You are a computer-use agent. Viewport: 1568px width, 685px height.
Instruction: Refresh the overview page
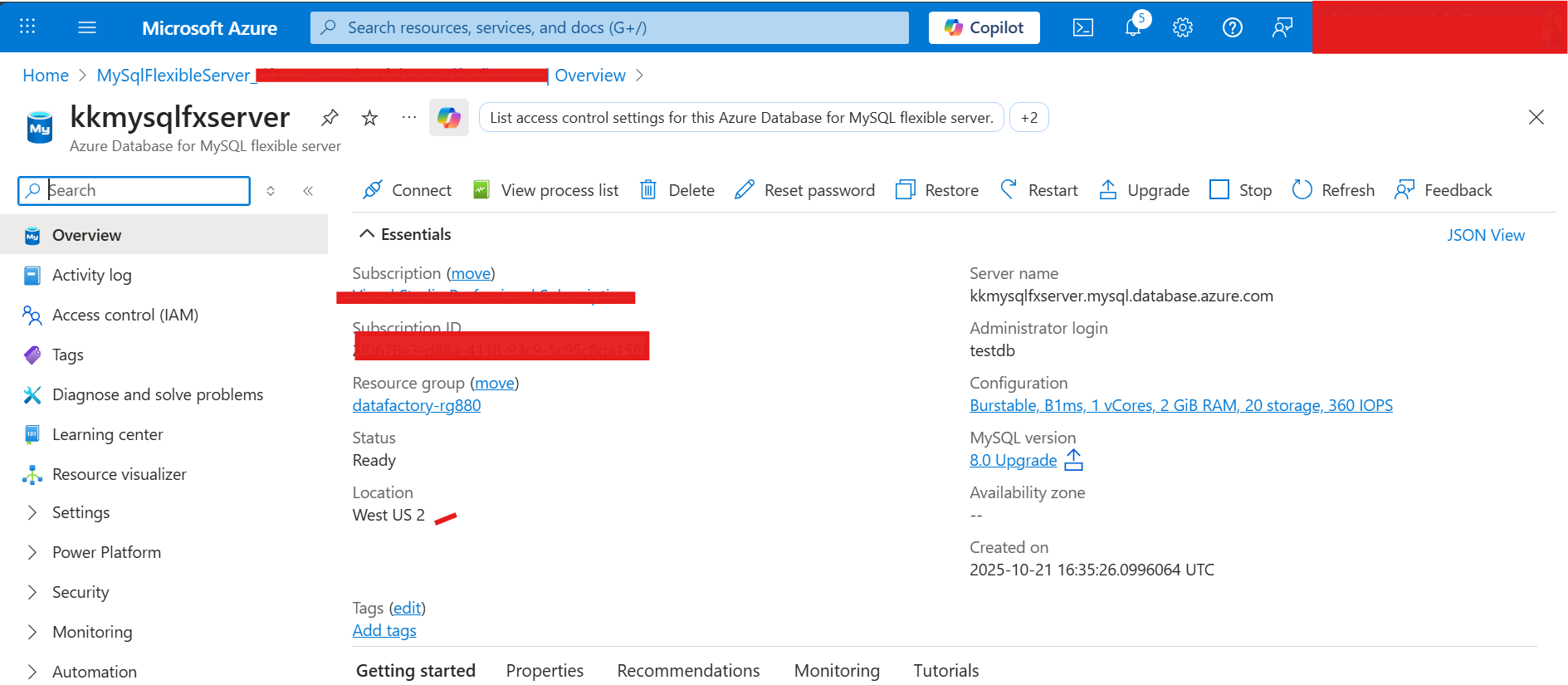tap(1333, 190)
